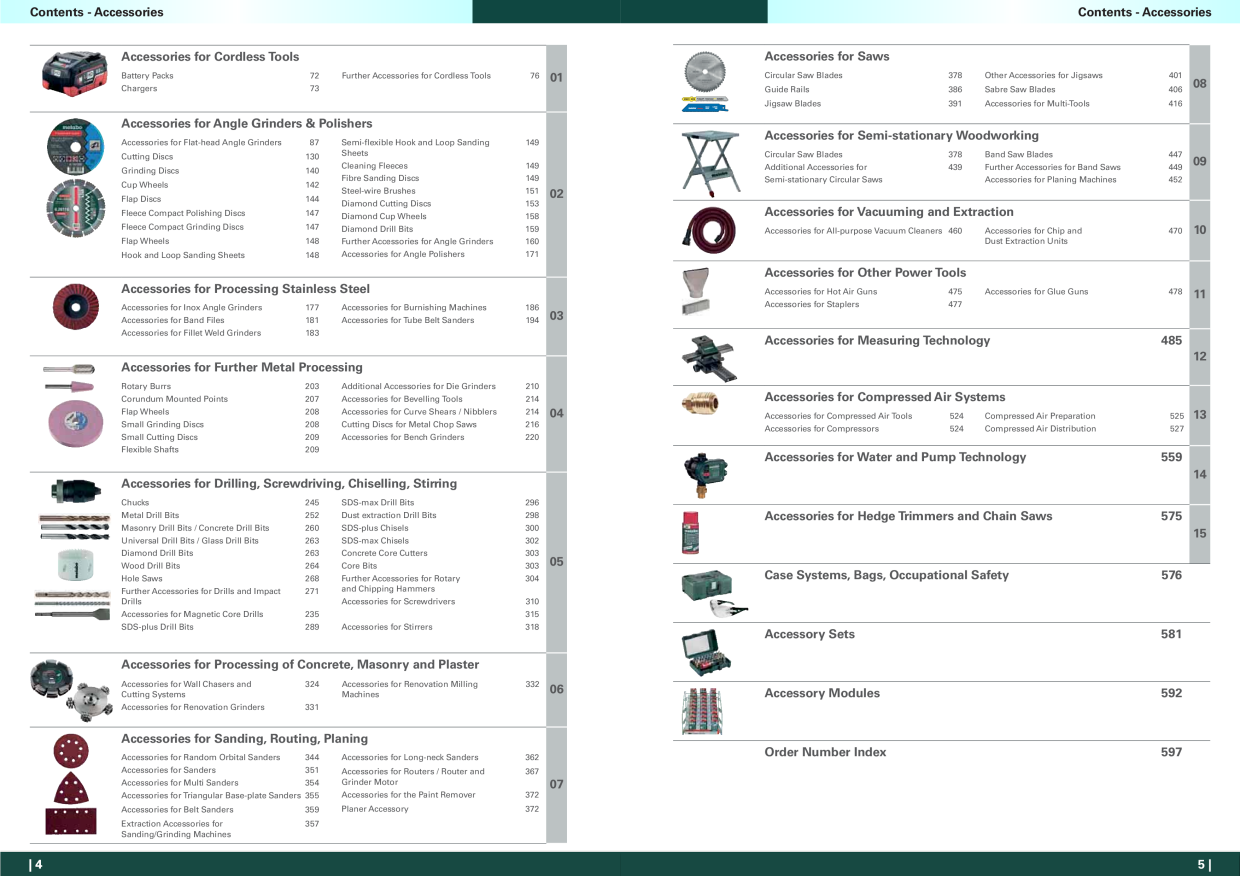Go to Accessories for Processing Stainless Steel
The height and width of the screenshot is (876, 1240).
click(x=245, y=289)
